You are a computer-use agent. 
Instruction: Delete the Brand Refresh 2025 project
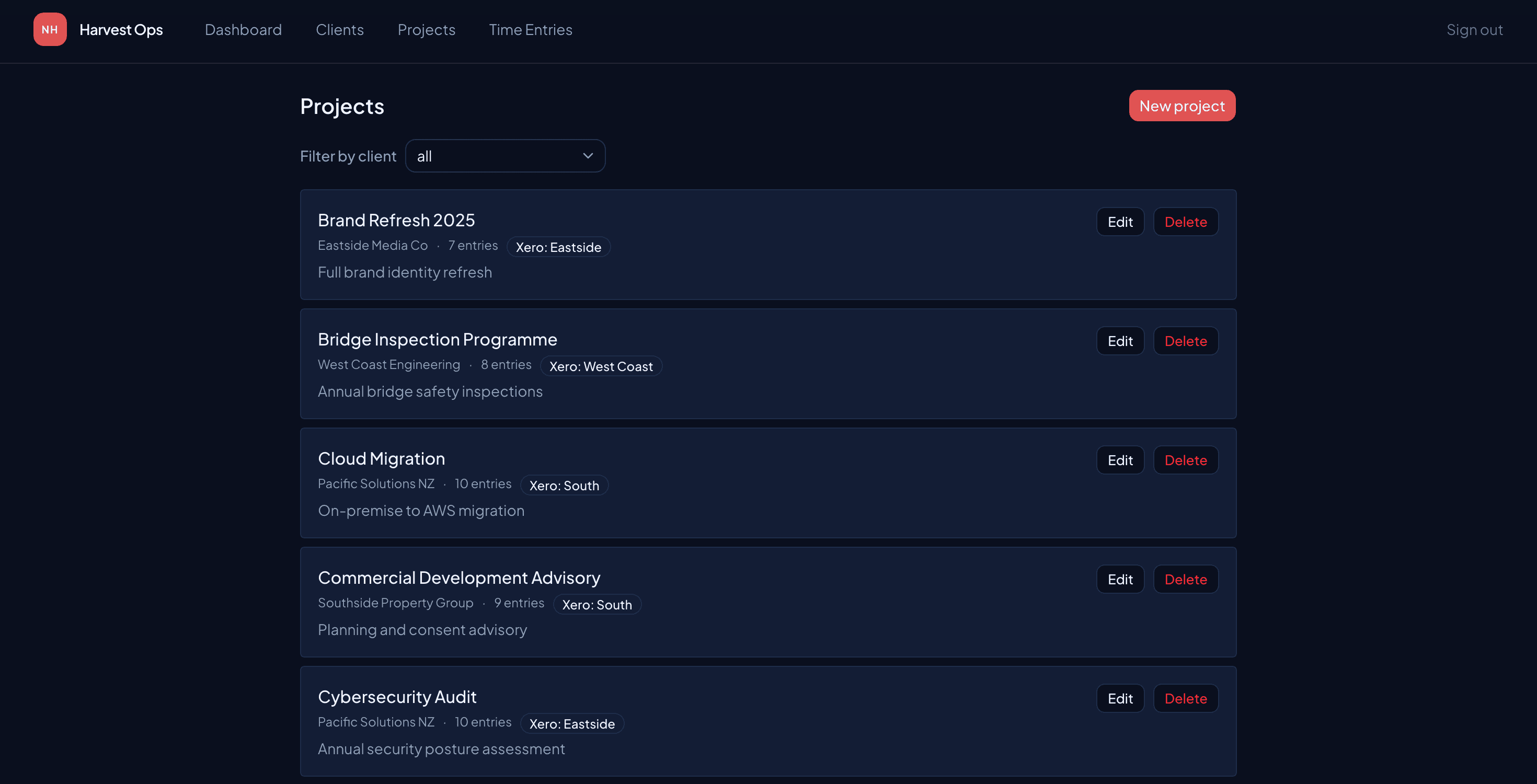tap(1185, 222)
